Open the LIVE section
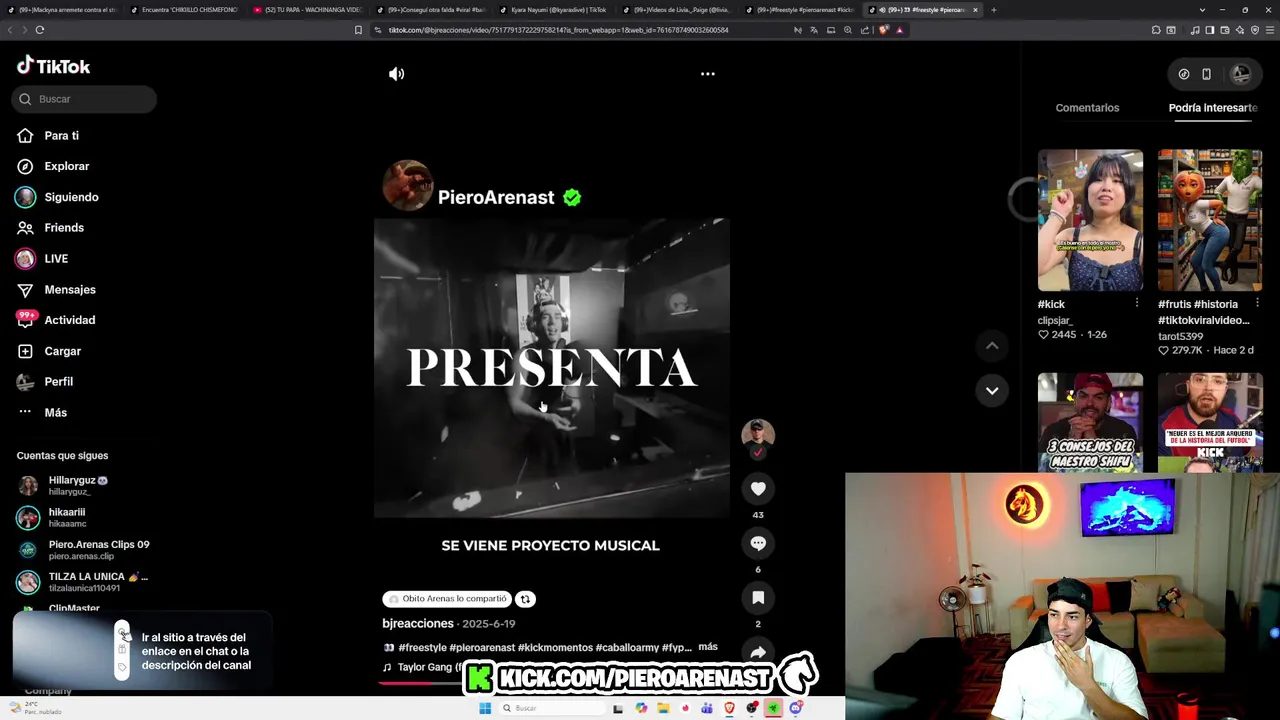 click(x=56, y=259)
